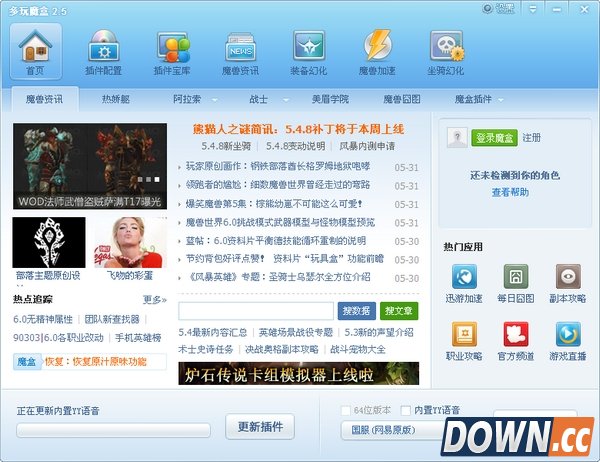Open the 团队新查找器 hot topic
Screen dimensions: 600x462
[x=112, y=319]
